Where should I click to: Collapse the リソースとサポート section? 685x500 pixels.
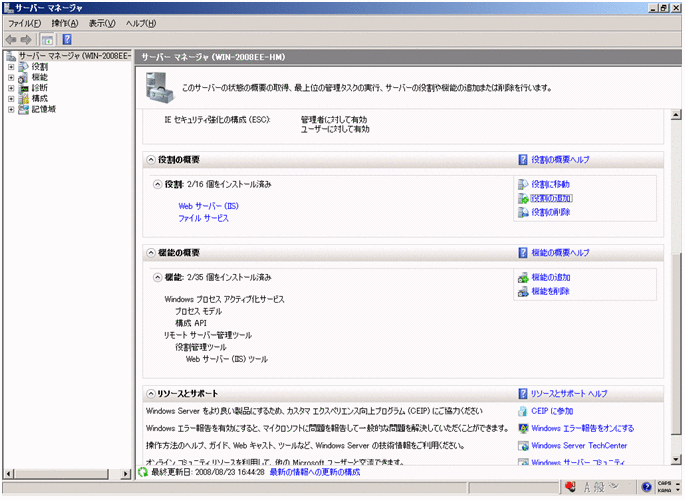point(151,394)
